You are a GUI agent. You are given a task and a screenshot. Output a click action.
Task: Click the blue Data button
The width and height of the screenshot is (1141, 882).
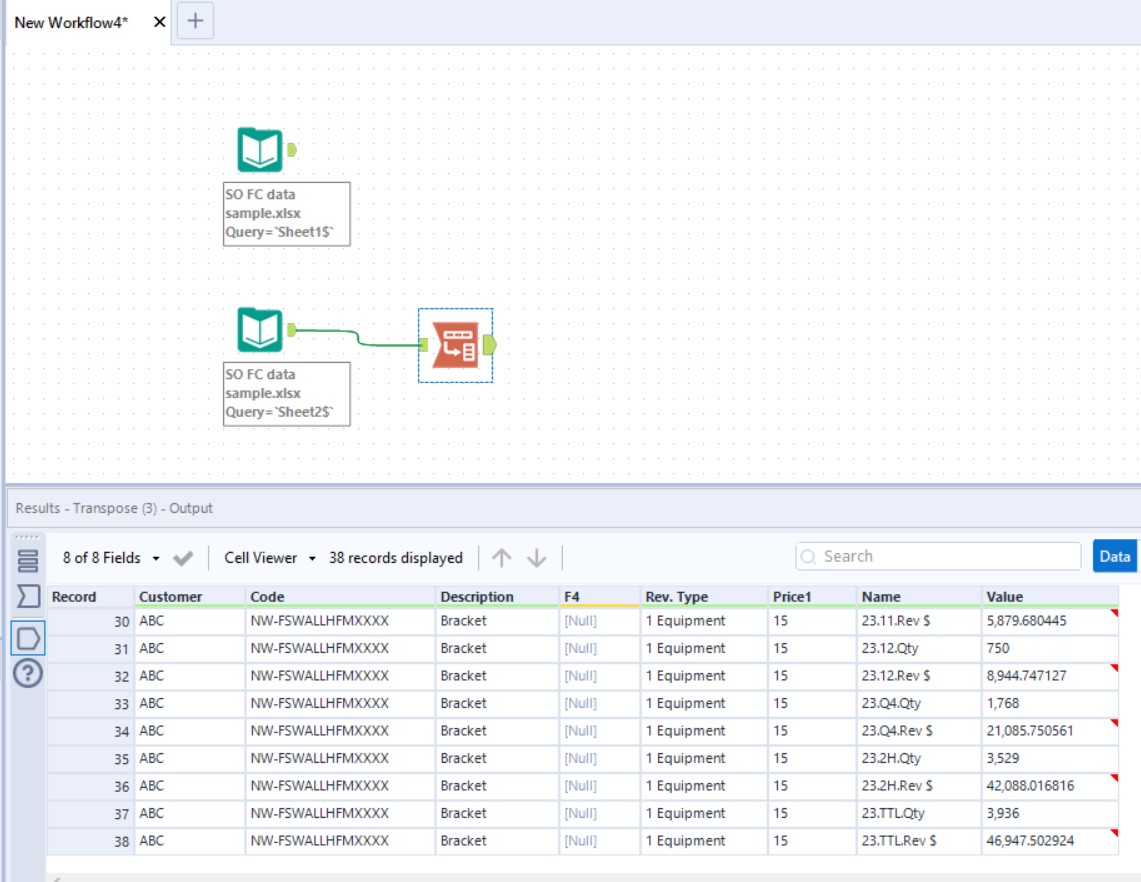point(1115,557)
